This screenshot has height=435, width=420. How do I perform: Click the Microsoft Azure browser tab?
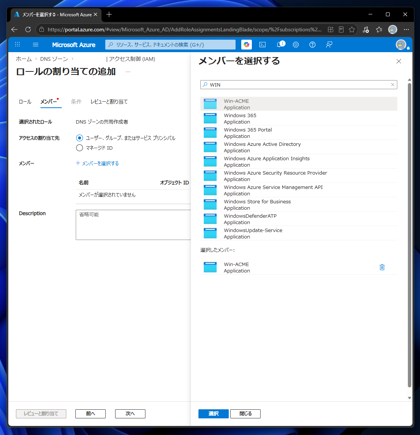click(56, 15)
